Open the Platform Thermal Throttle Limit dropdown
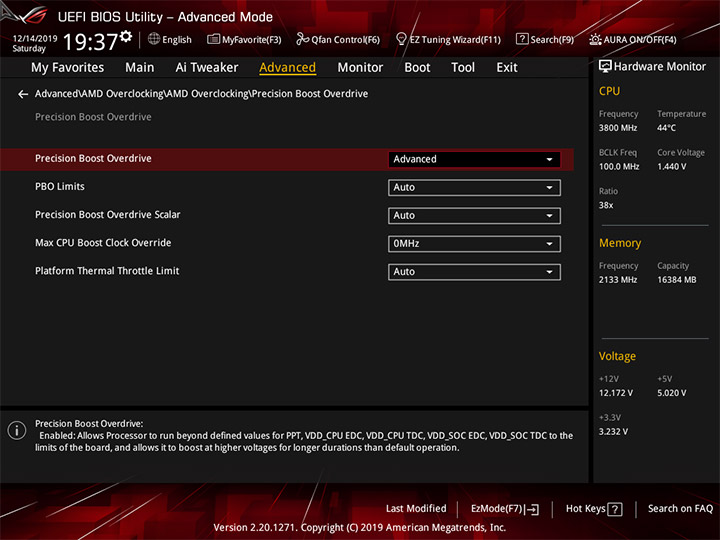Image resolution: width=720 pixels, height=540 pixels. (474, 272)
